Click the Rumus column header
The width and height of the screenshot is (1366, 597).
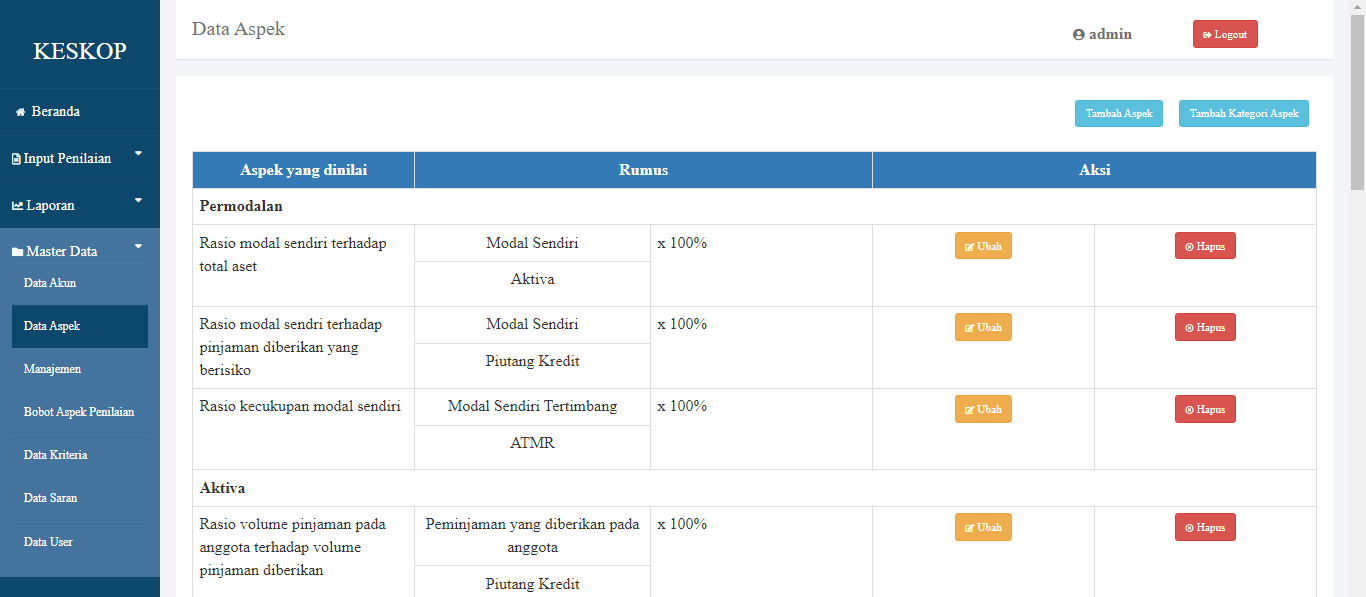(x=643, y=170)
